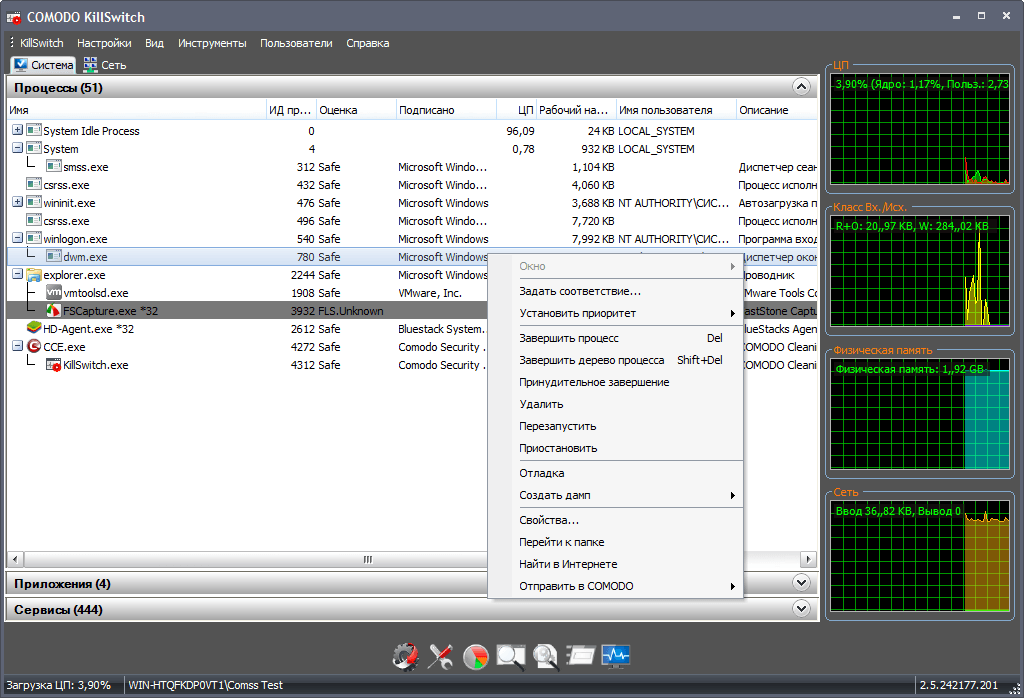Click the screwdriver and wrench tools icon
The width and height of the screenshot is (1024, 698).
click(441, 656)
